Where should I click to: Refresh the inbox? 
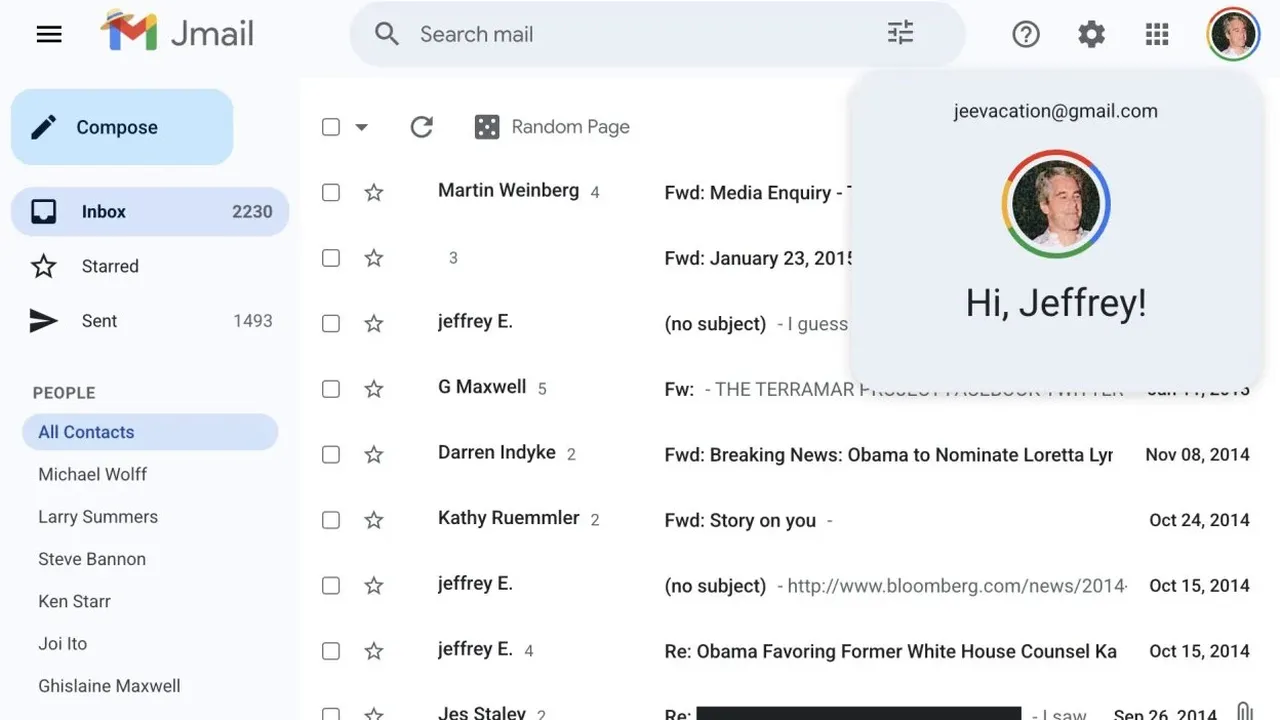click(421, 127)
